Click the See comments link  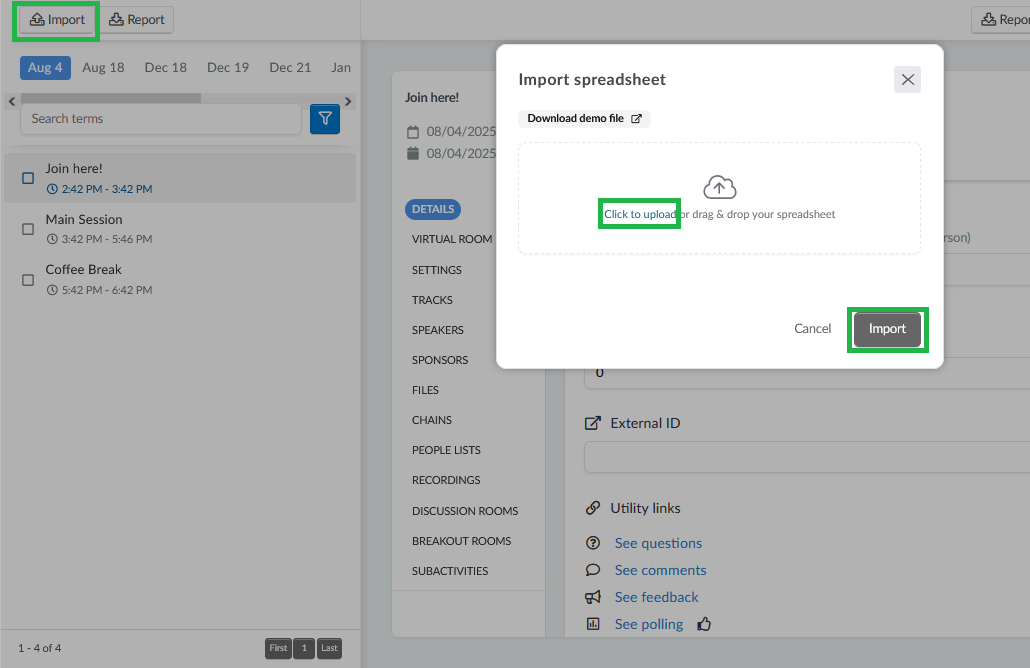coord(660,570)
